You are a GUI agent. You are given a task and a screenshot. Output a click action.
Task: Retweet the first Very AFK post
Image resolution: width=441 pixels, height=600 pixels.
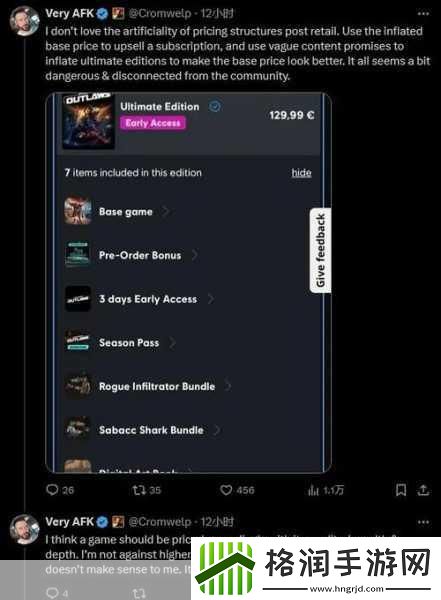click(x=138, y=490)
